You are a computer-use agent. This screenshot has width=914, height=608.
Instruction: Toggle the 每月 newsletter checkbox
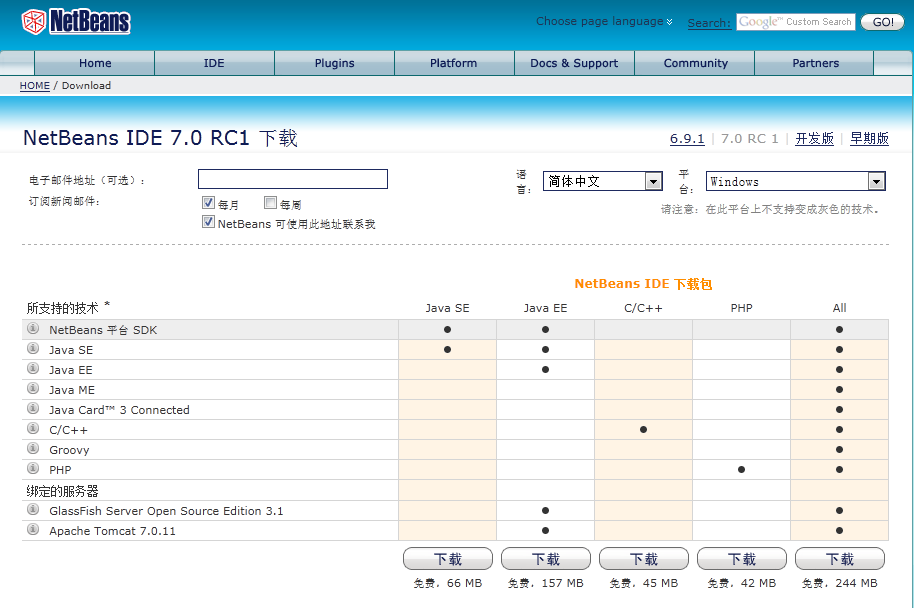tap(208, 202)
